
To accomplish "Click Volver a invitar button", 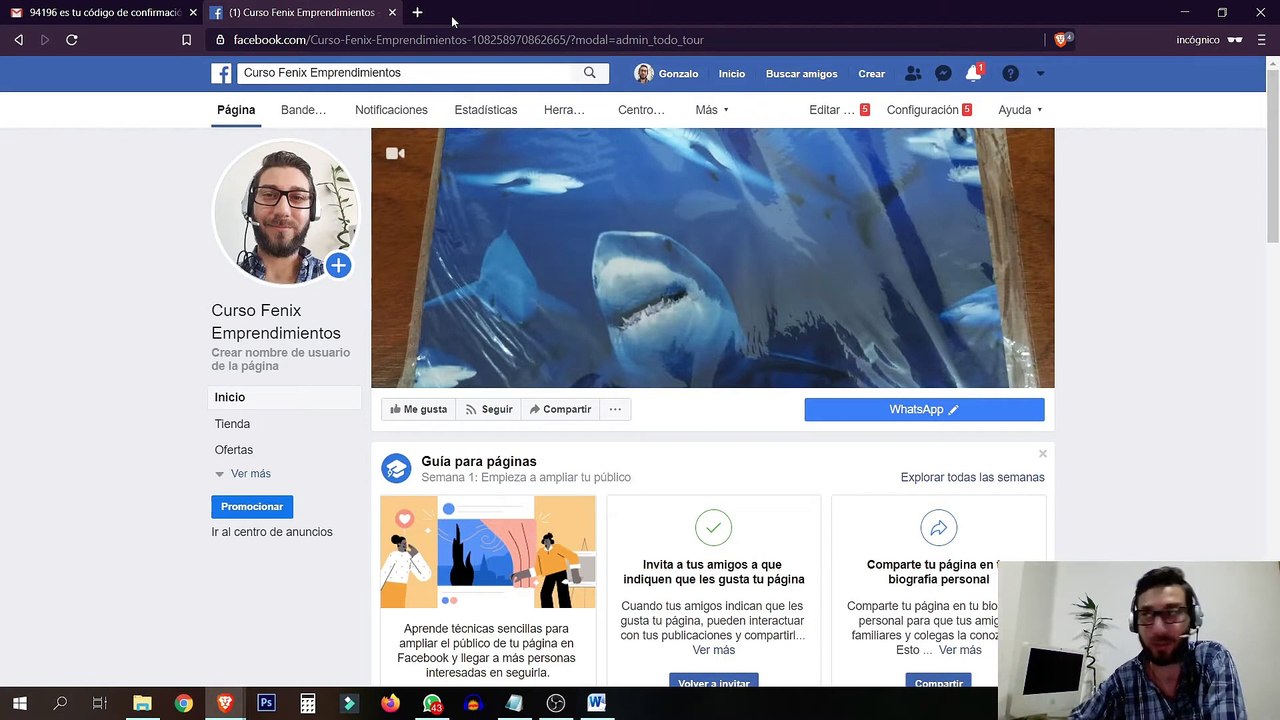I will (714, 682).
